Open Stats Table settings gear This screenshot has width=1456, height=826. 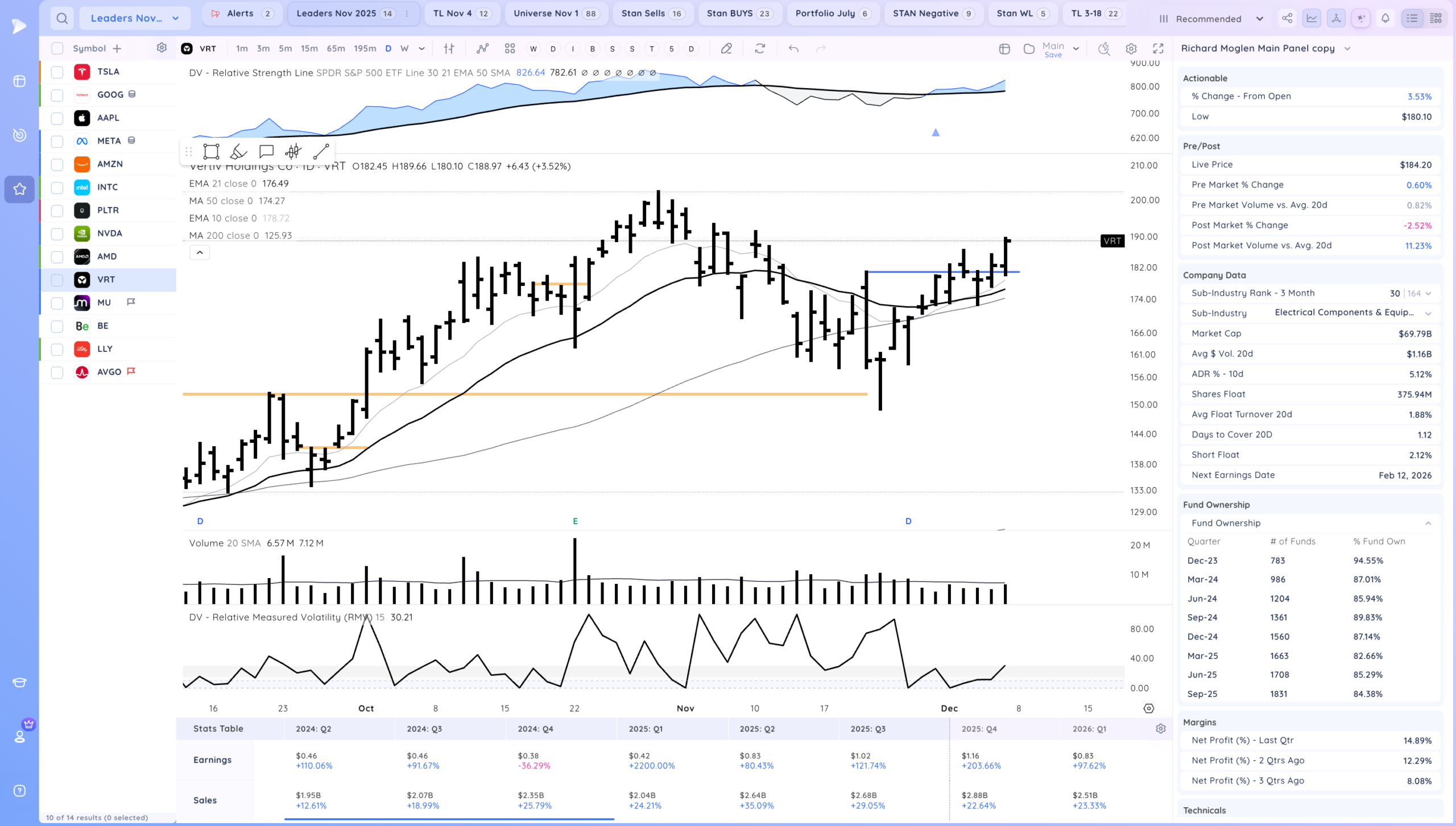(x=1161, y=729)
